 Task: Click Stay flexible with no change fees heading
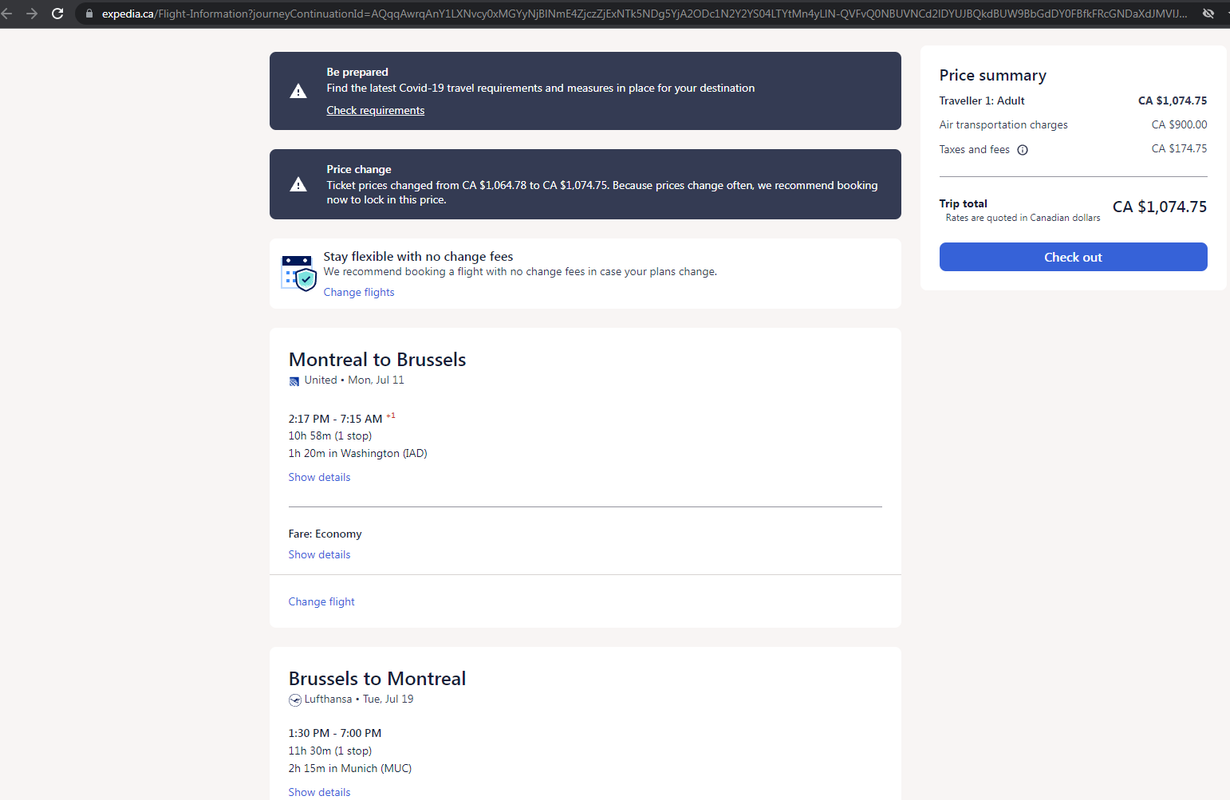coord(418,257)
